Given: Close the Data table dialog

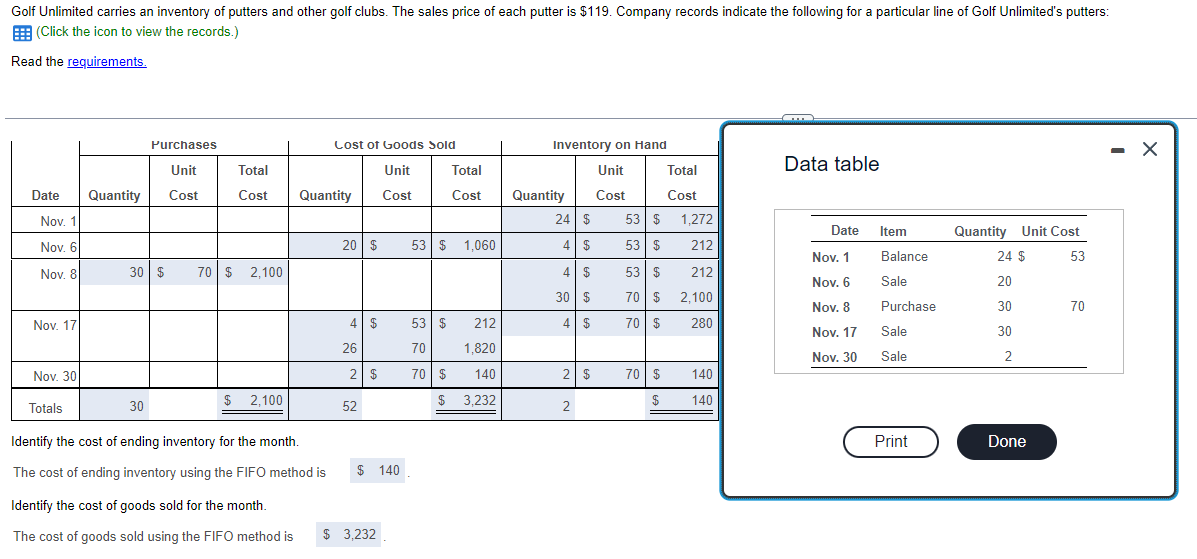Looking at the screenshot, I should tap(1150, 150).
